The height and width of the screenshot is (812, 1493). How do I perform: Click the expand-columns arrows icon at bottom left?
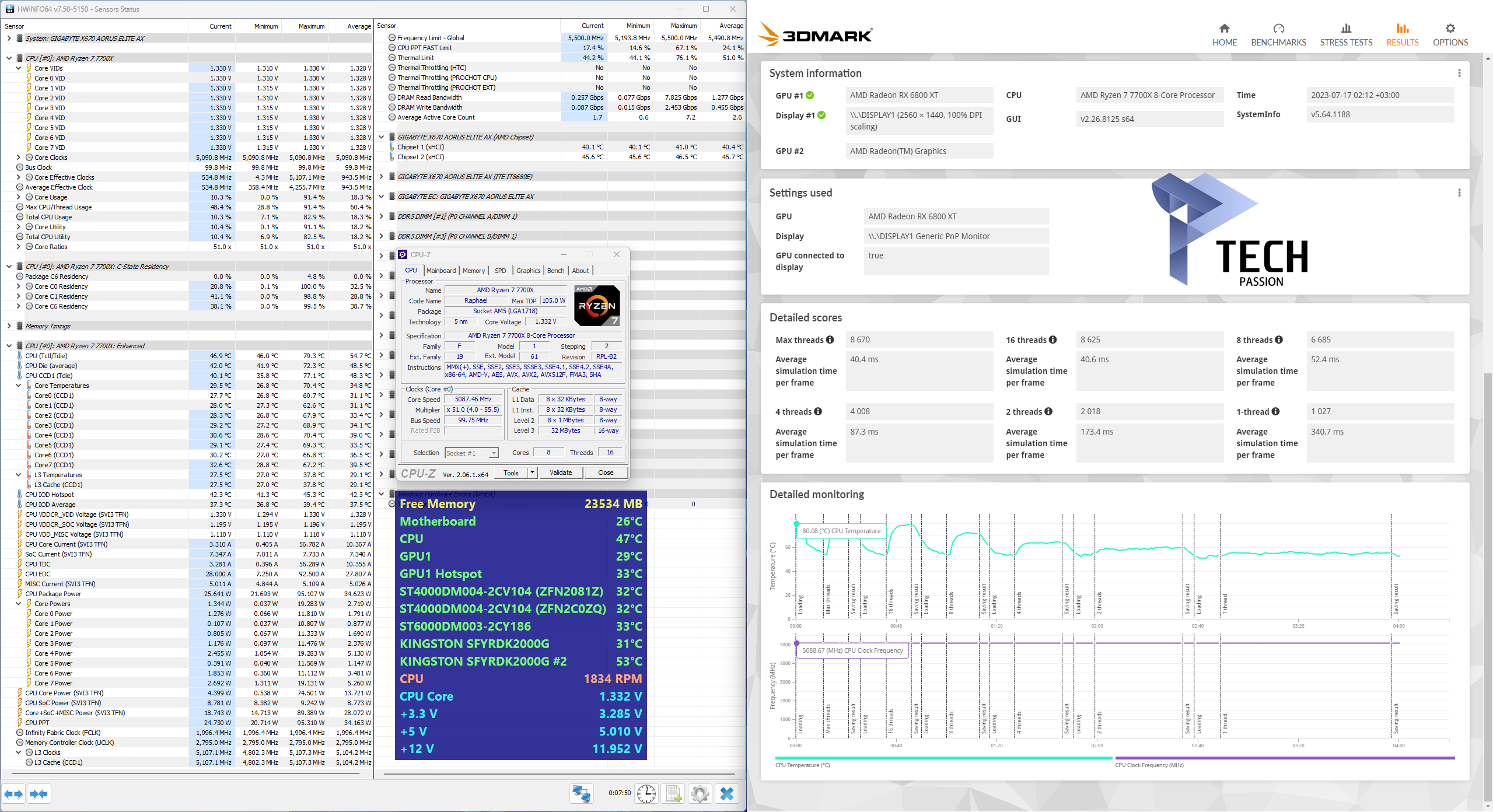click(13, 794)
